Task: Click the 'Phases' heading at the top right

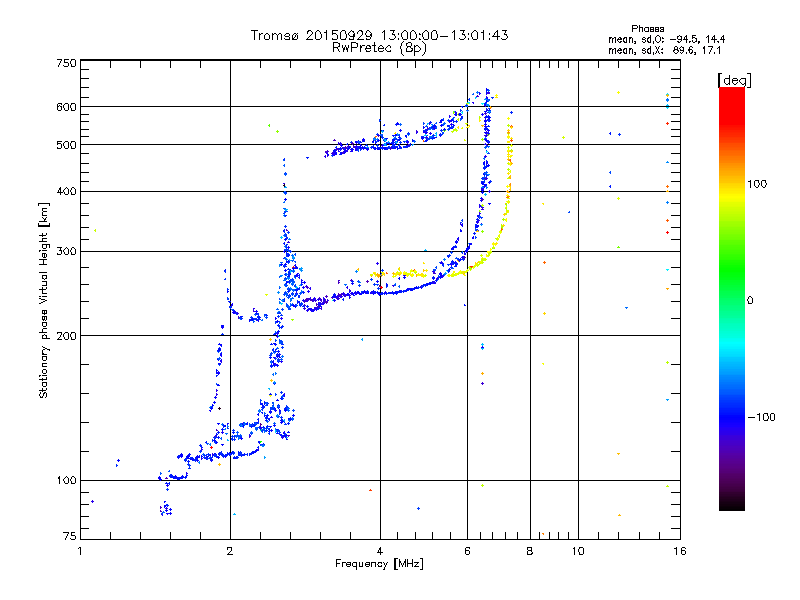Action: point(647,29)
